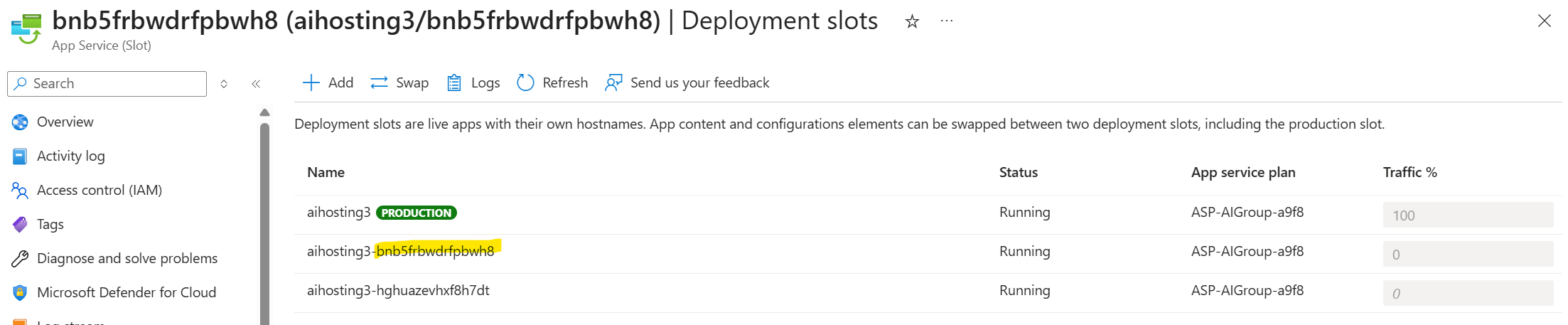The width and height of the screenshot is (1568, 325).
Task: Click the Access control people icon
Action: click(x=20, y=191)
